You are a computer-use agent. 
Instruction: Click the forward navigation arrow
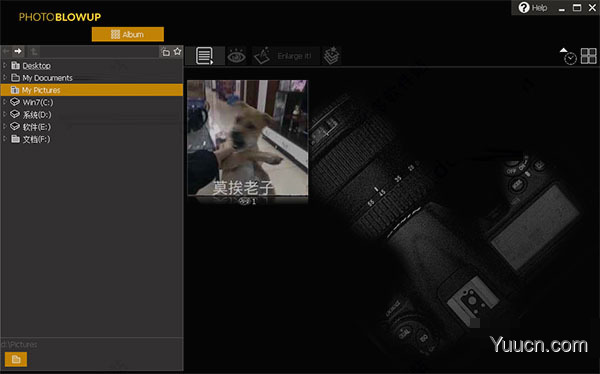click(x=18, y=51)
